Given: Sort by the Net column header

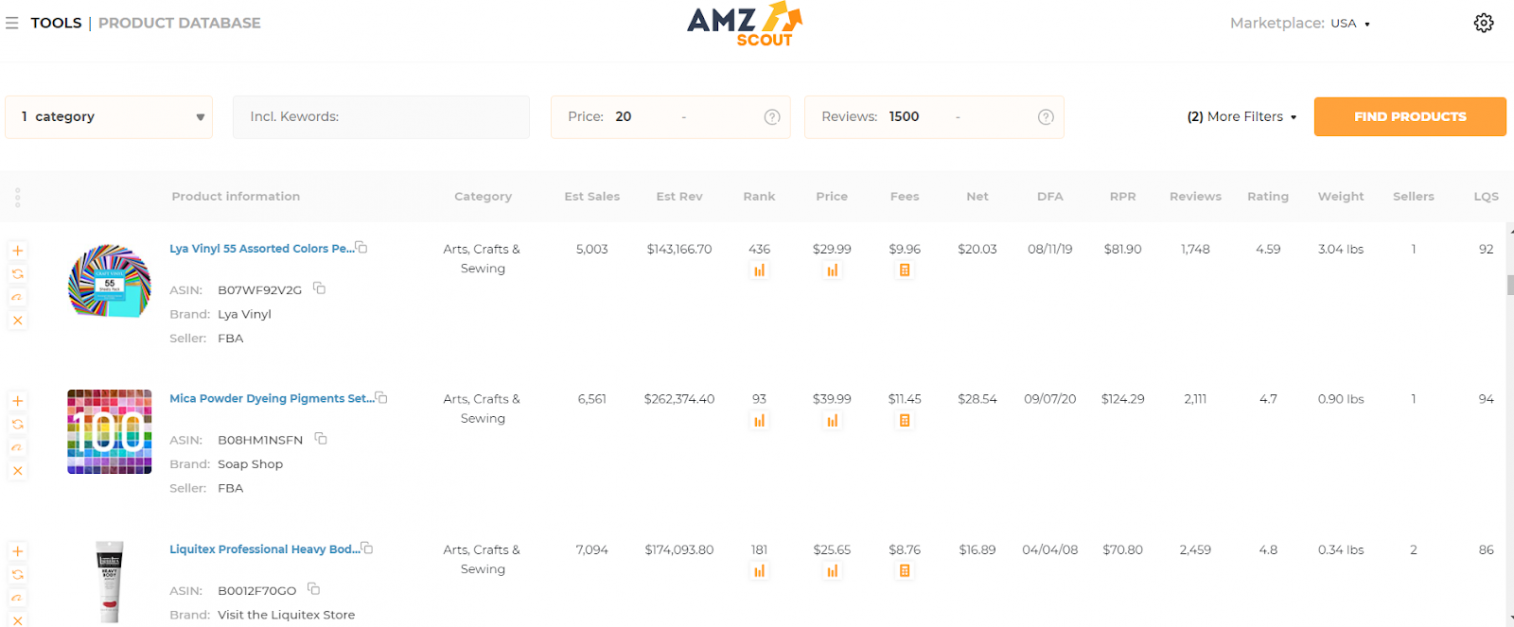Looking at the screenshot, I should tap(977, 197).
